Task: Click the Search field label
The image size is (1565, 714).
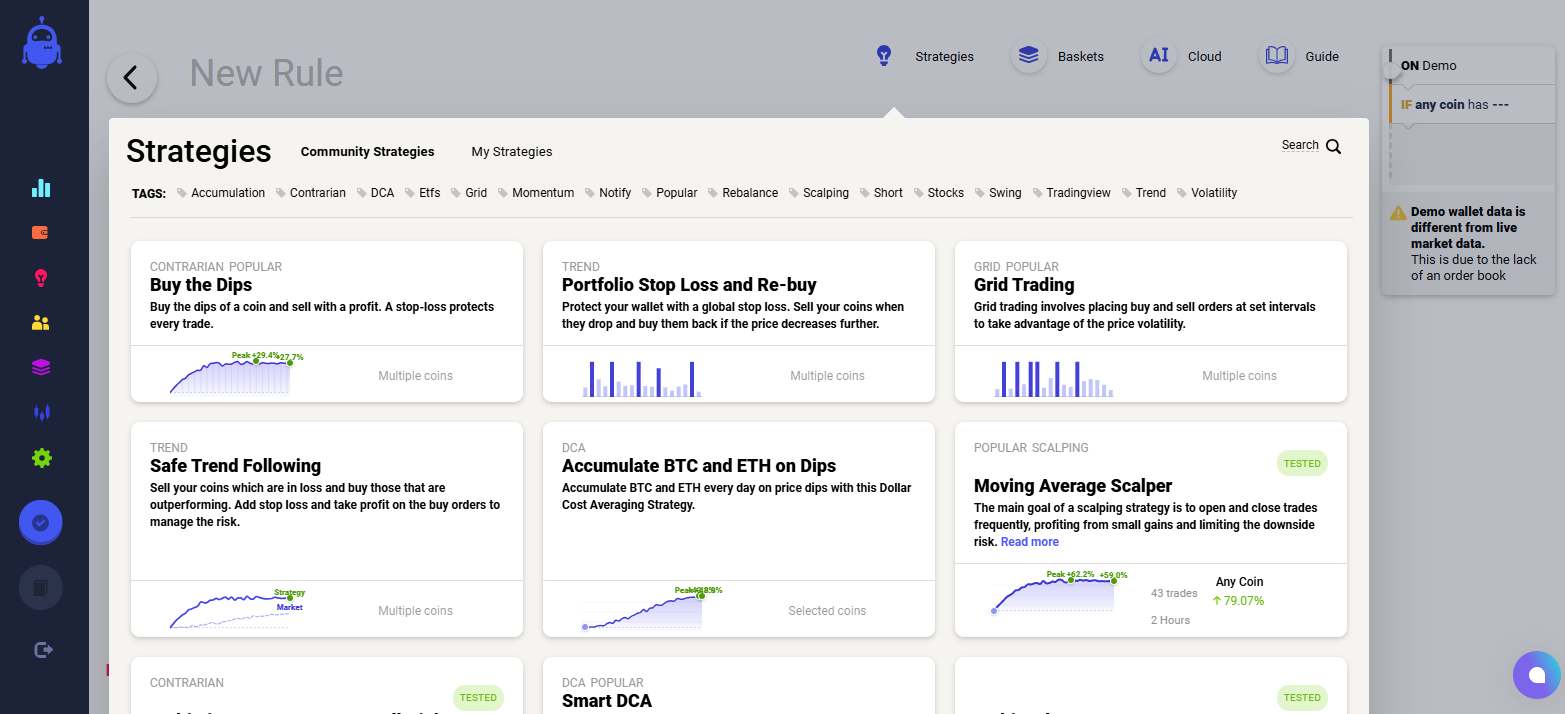Action: pyautogui.click(x=1300, y=145)
